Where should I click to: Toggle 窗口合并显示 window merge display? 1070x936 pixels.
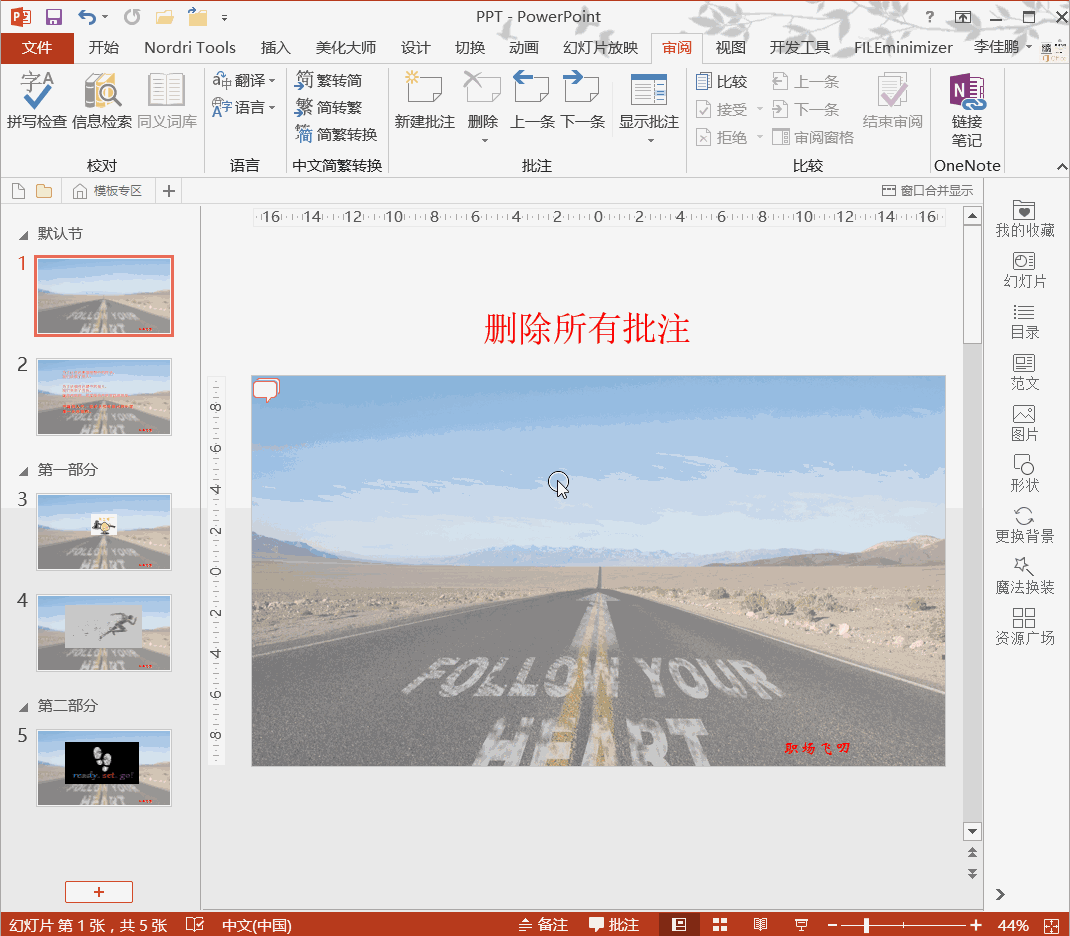[927, 190]
